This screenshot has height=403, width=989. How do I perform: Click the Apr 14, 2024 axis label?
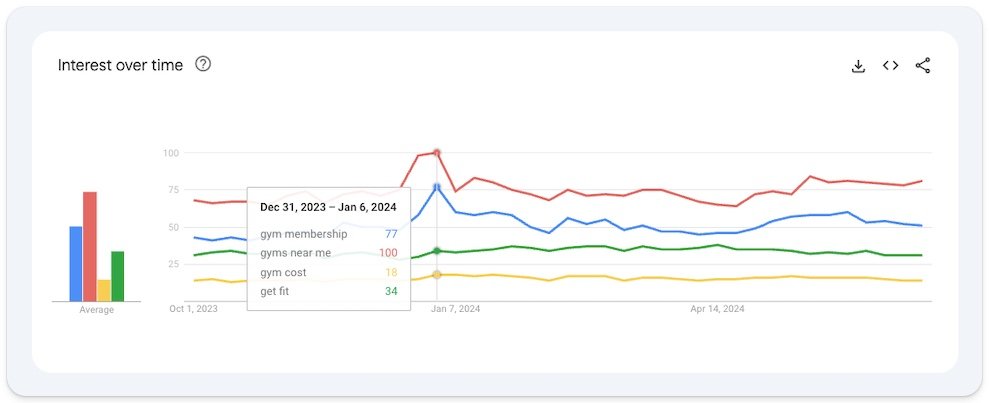(717, 309)
